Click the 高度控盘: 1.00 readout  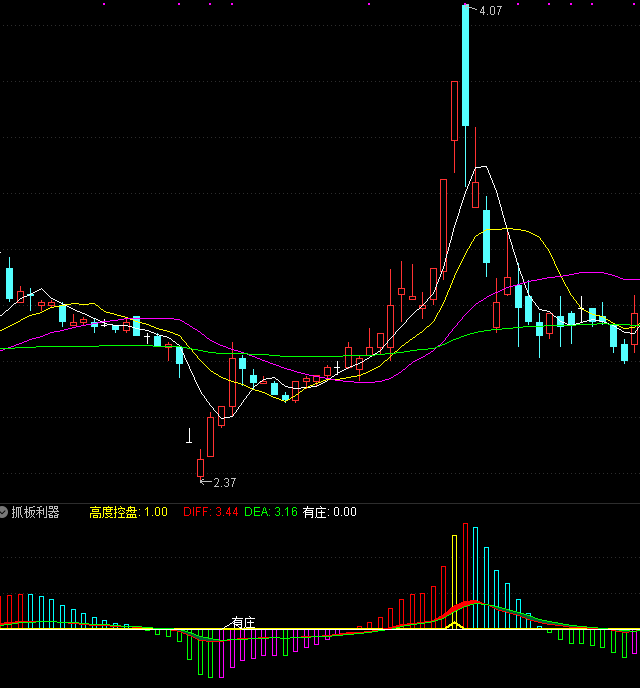point(129,512)
